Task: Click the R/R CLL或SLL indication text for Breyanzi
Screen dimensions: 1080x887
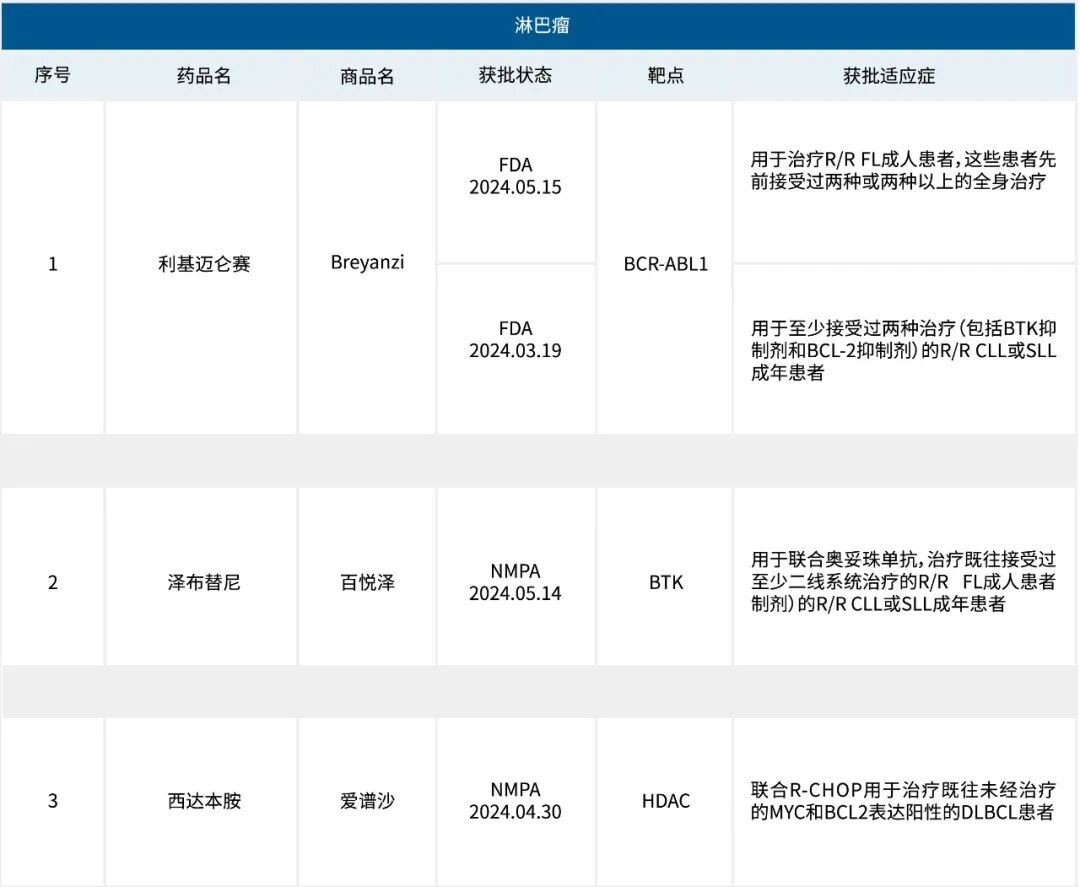Action: point(903,351)
